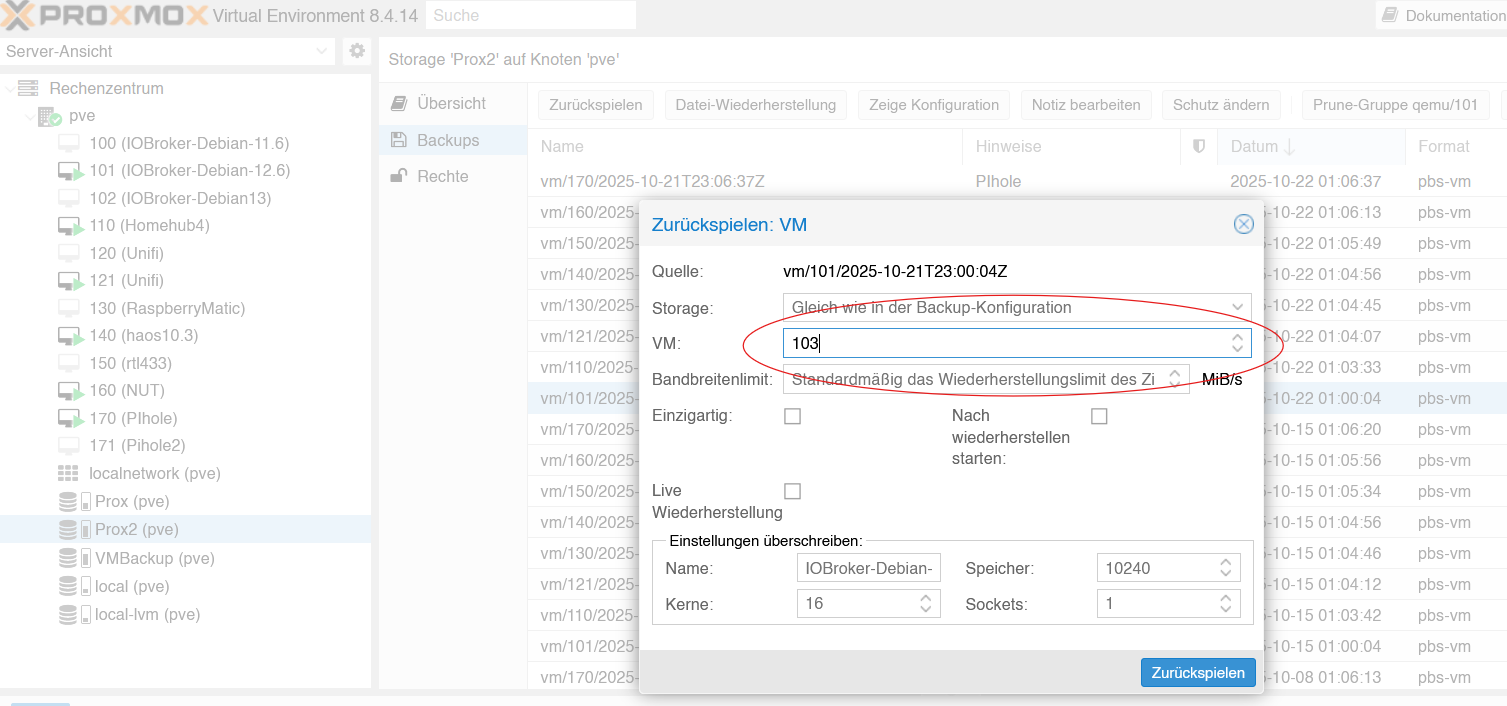Click Prune-Gruppe qemu/101 button
This screenshot has height=706, width=1507.
click(1395, 104)
